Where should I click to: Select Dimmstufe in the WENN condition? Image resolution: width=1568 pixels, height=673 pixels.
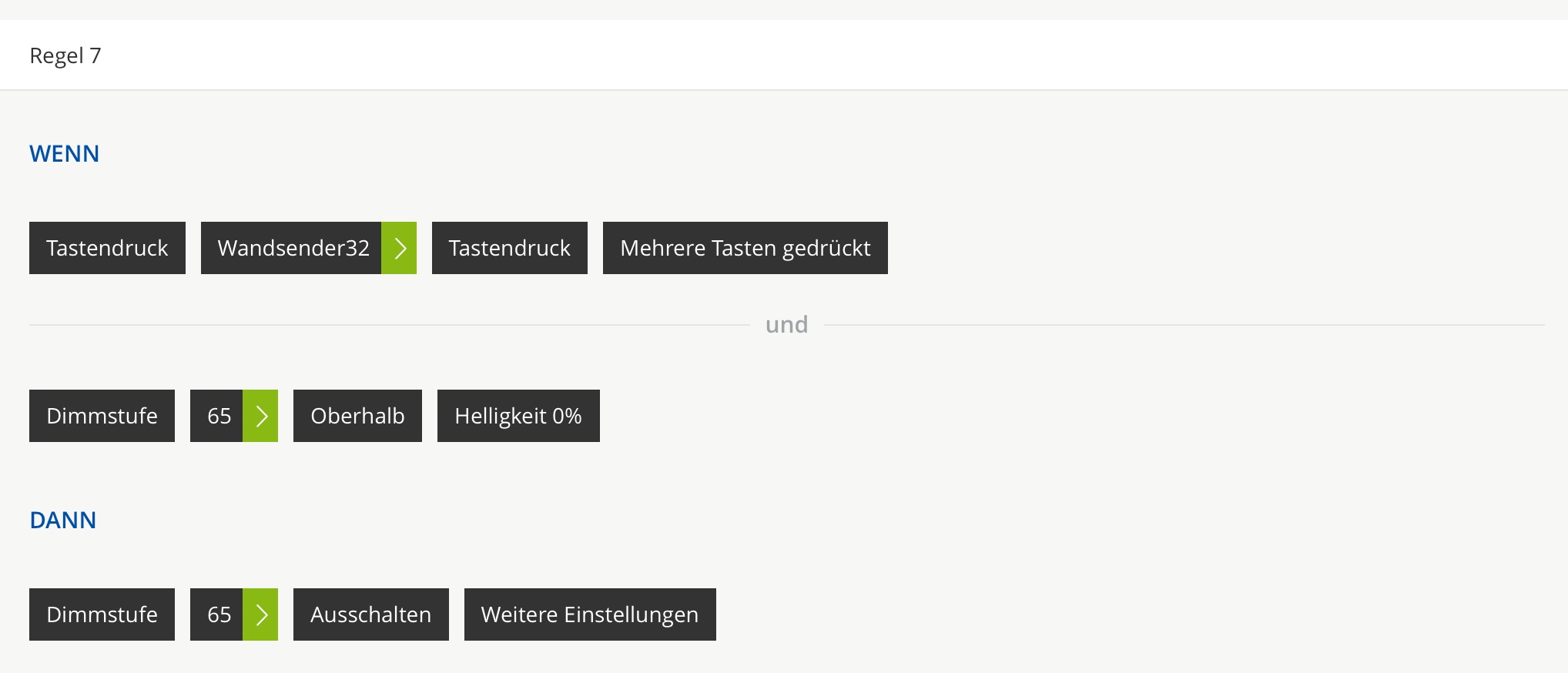pos(102,416)
